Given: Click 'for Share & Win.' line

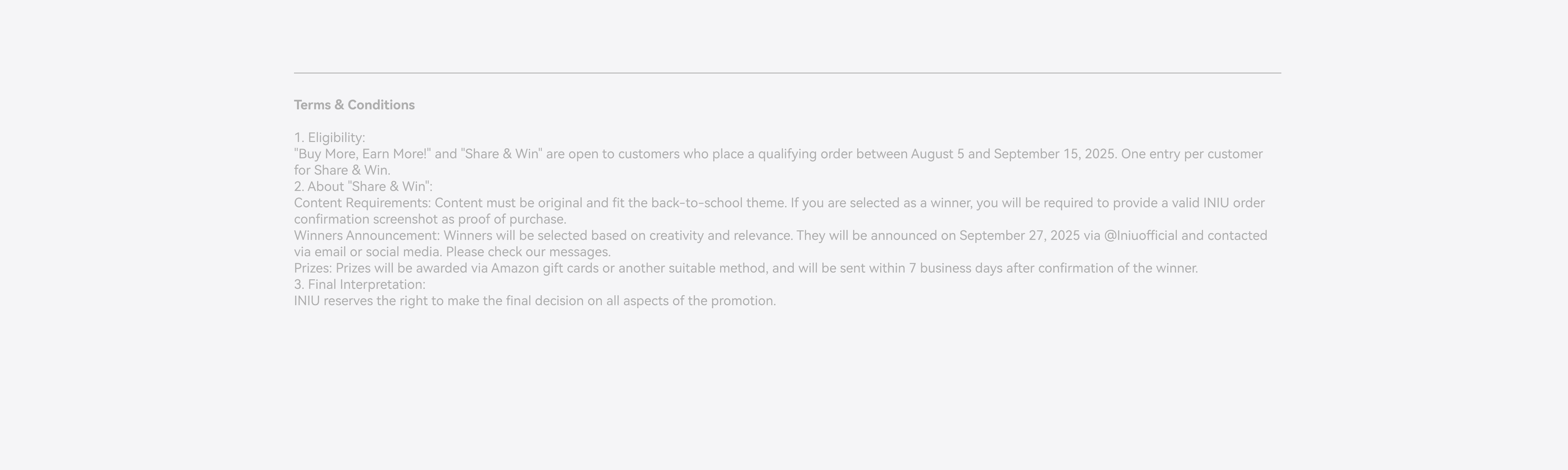Looking at the screenshot, I should coord(342,170).
